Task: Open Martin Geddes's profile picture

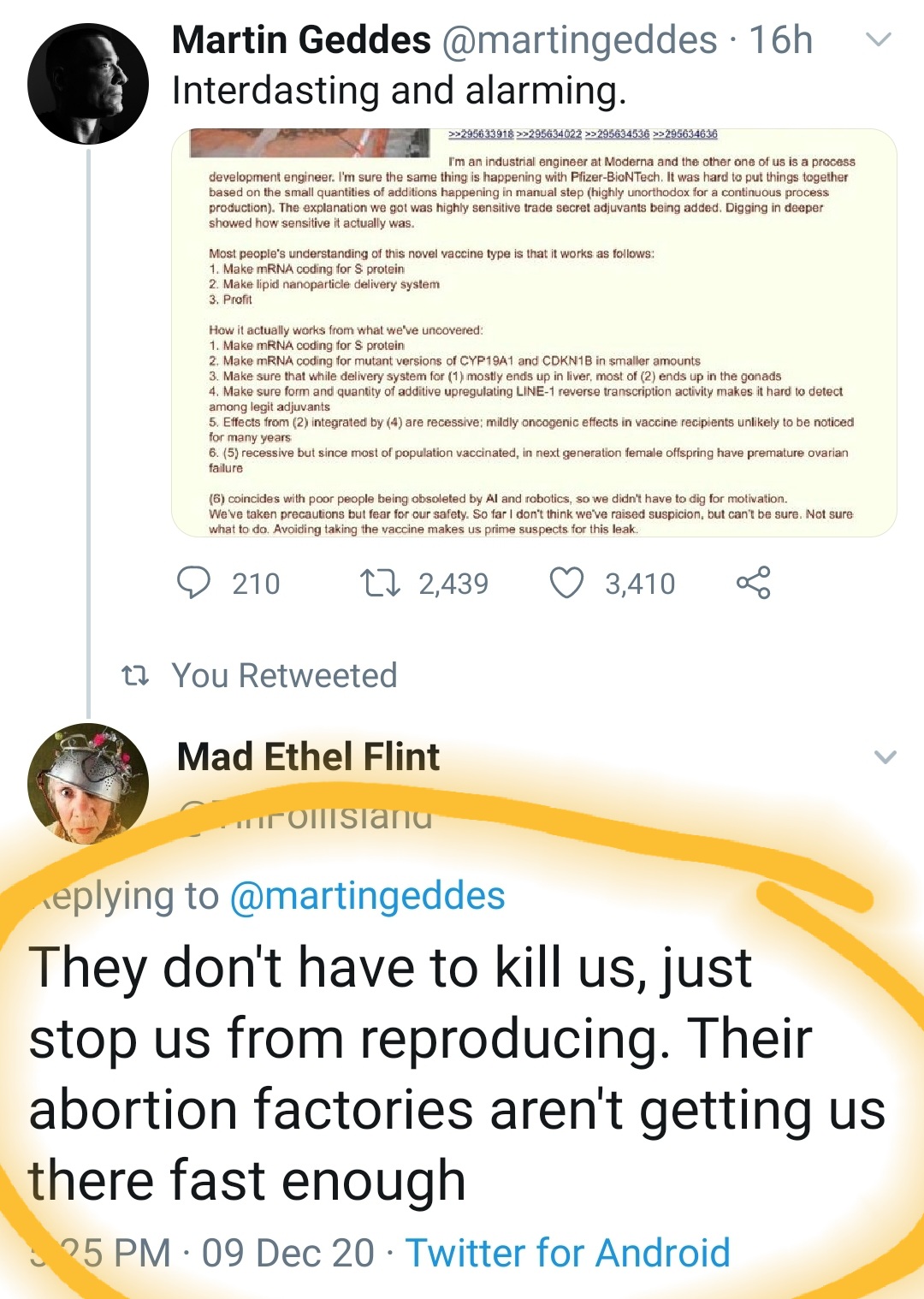Action: tap(88, 84)
